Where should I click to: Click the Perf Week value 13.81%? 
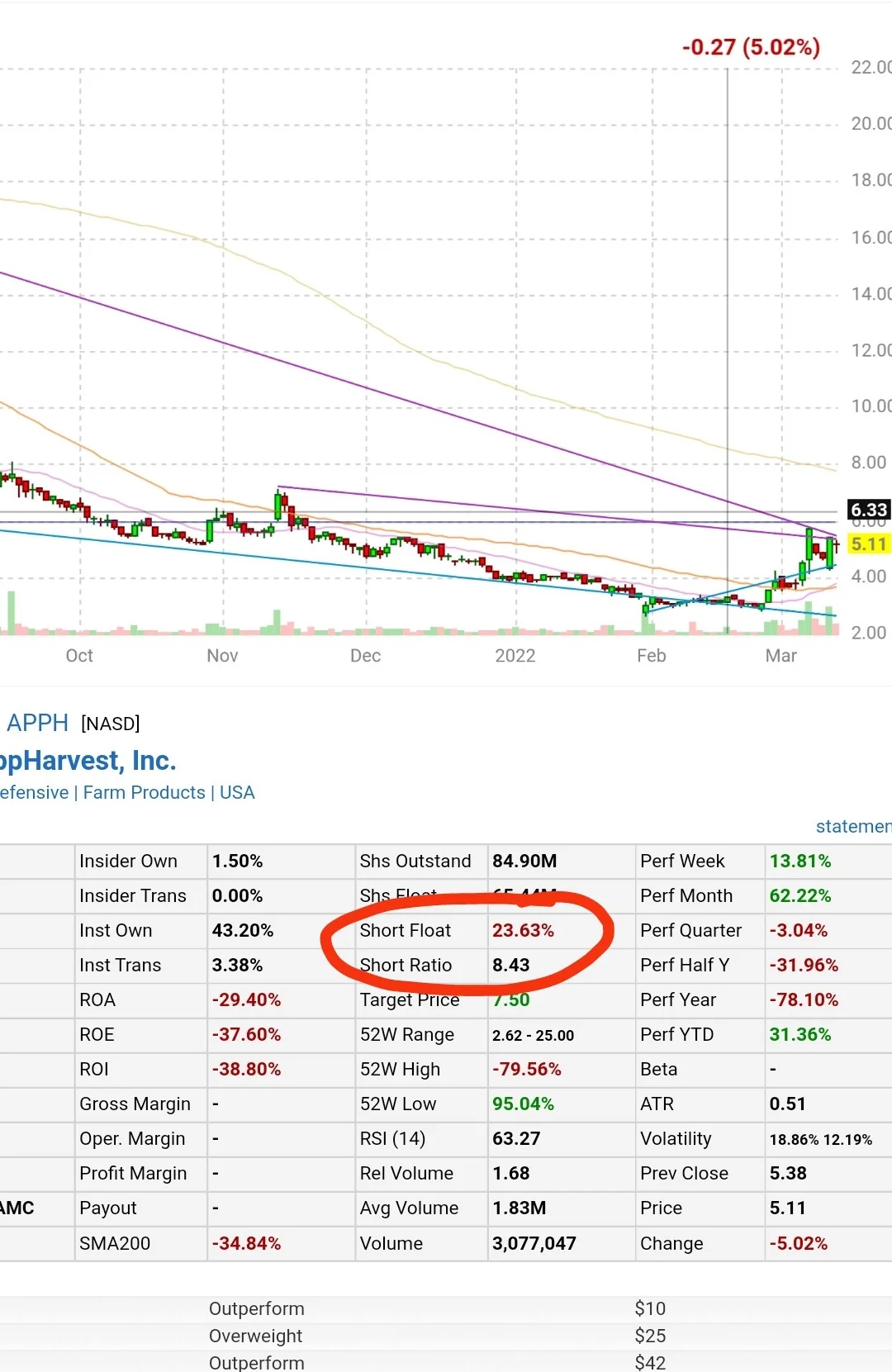click(x=800, y=861)
